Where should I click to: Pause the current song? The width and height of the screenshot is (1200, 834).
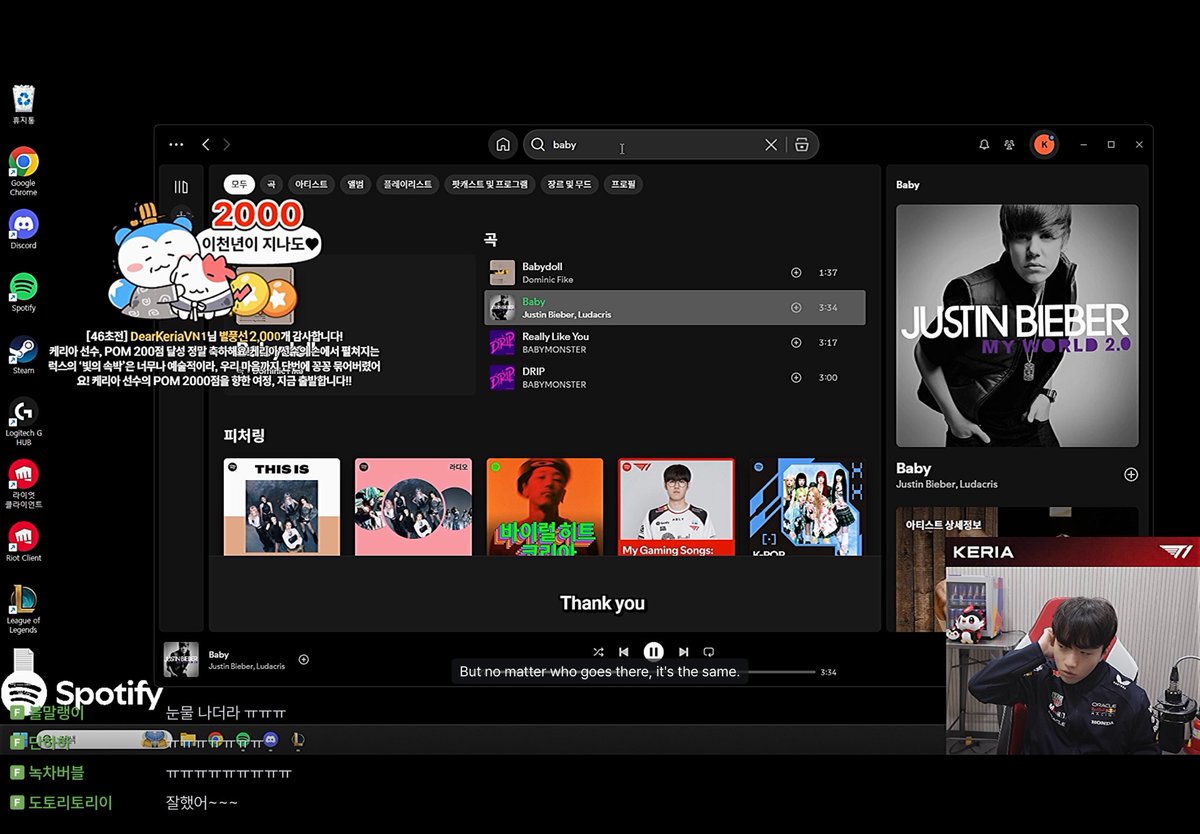click(x=653, y=652)
